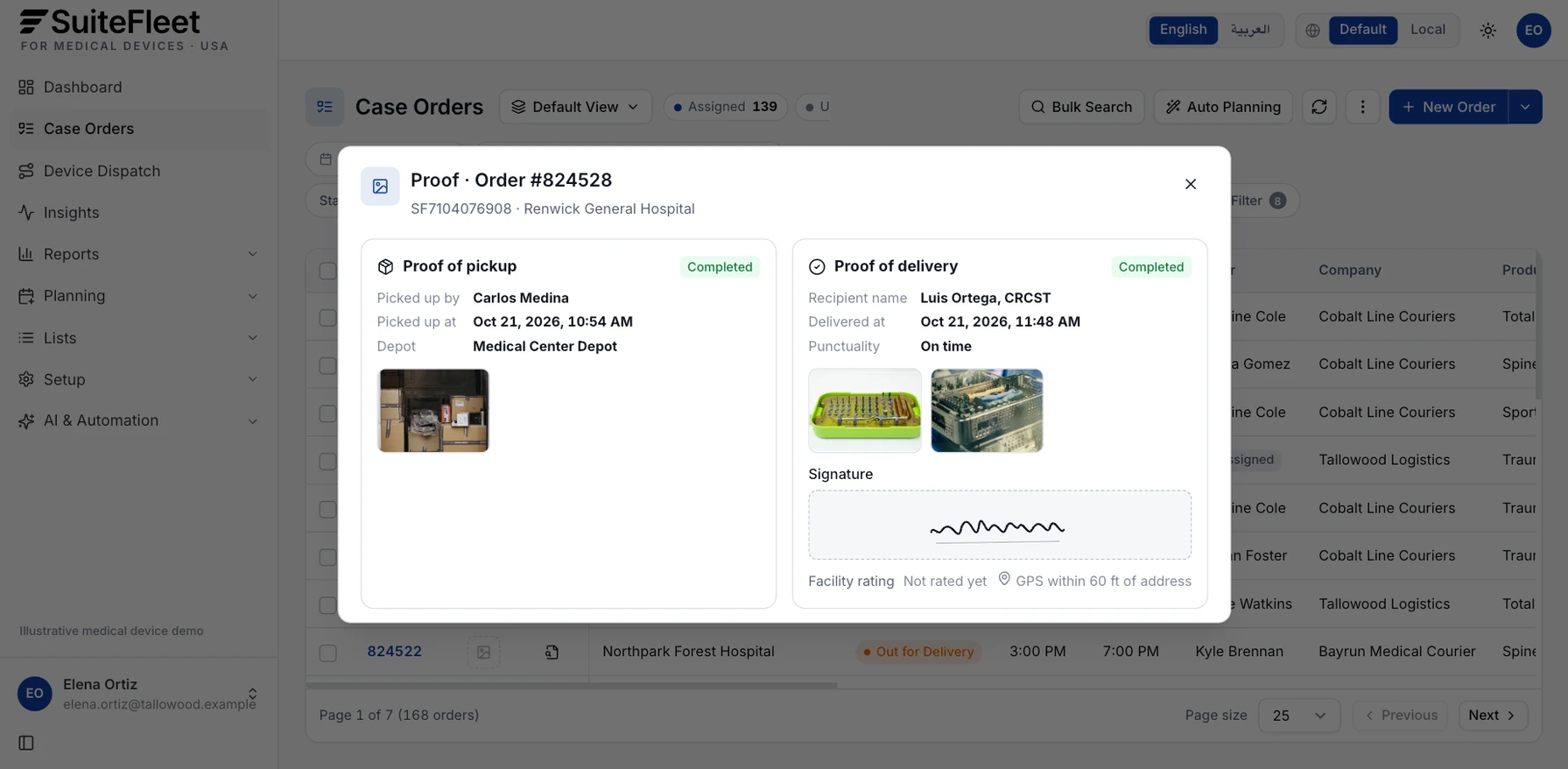Expand the Lists menu section
Viewport: 1568px width, 769px height.
point(138,338)
